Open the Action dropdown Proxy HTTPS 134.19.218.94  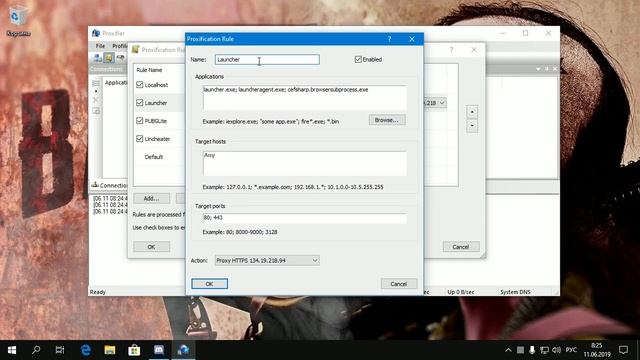(x=267, y=260)
